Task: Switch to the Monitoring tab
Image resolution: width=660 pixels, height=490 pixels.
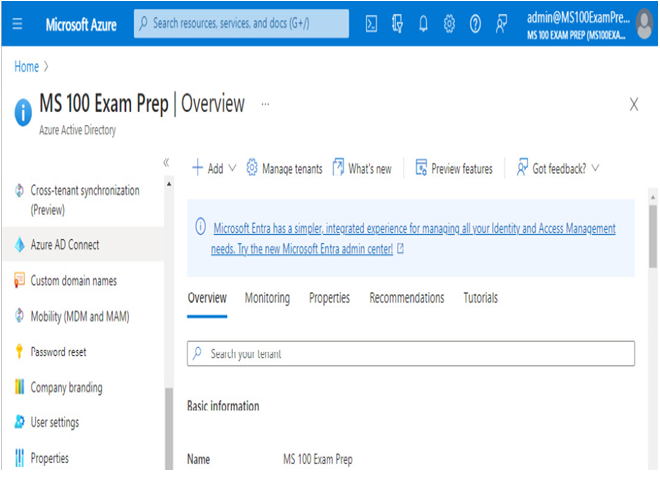Action: click(x=267, y=298)
